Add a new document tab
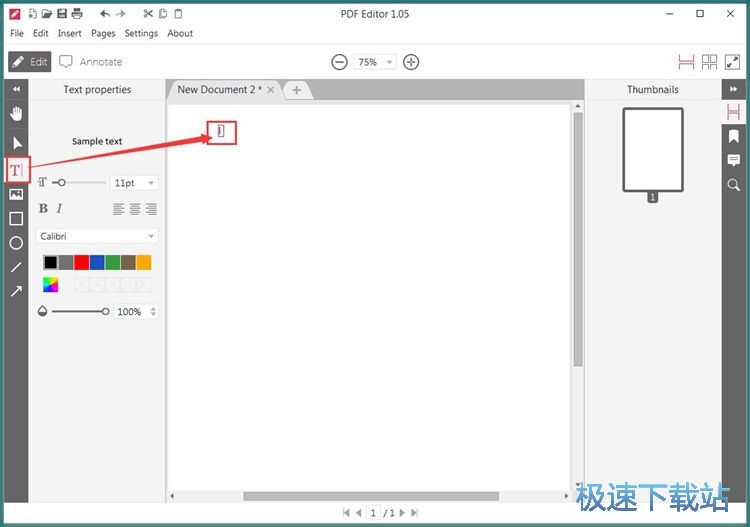The image size is (750, 527). coord(297,90)
